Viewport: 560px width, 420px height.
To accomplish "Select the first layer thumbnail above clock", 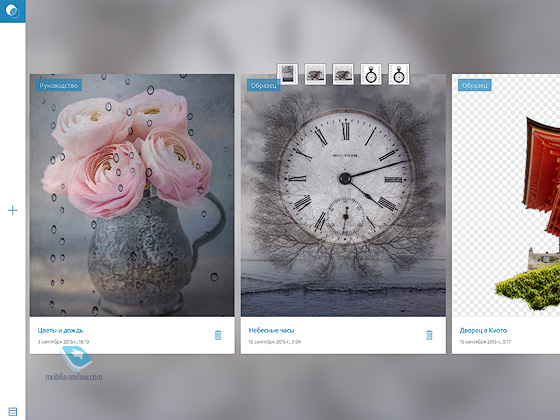I will coord(288,74).
